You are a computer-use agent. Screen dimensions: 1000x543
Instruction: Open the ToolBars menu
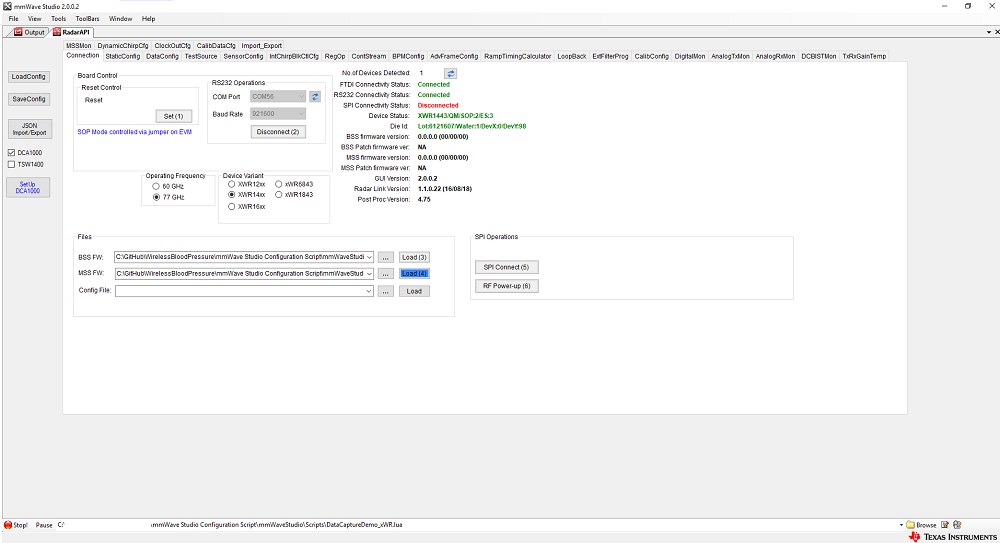click(x=87, y=19)
